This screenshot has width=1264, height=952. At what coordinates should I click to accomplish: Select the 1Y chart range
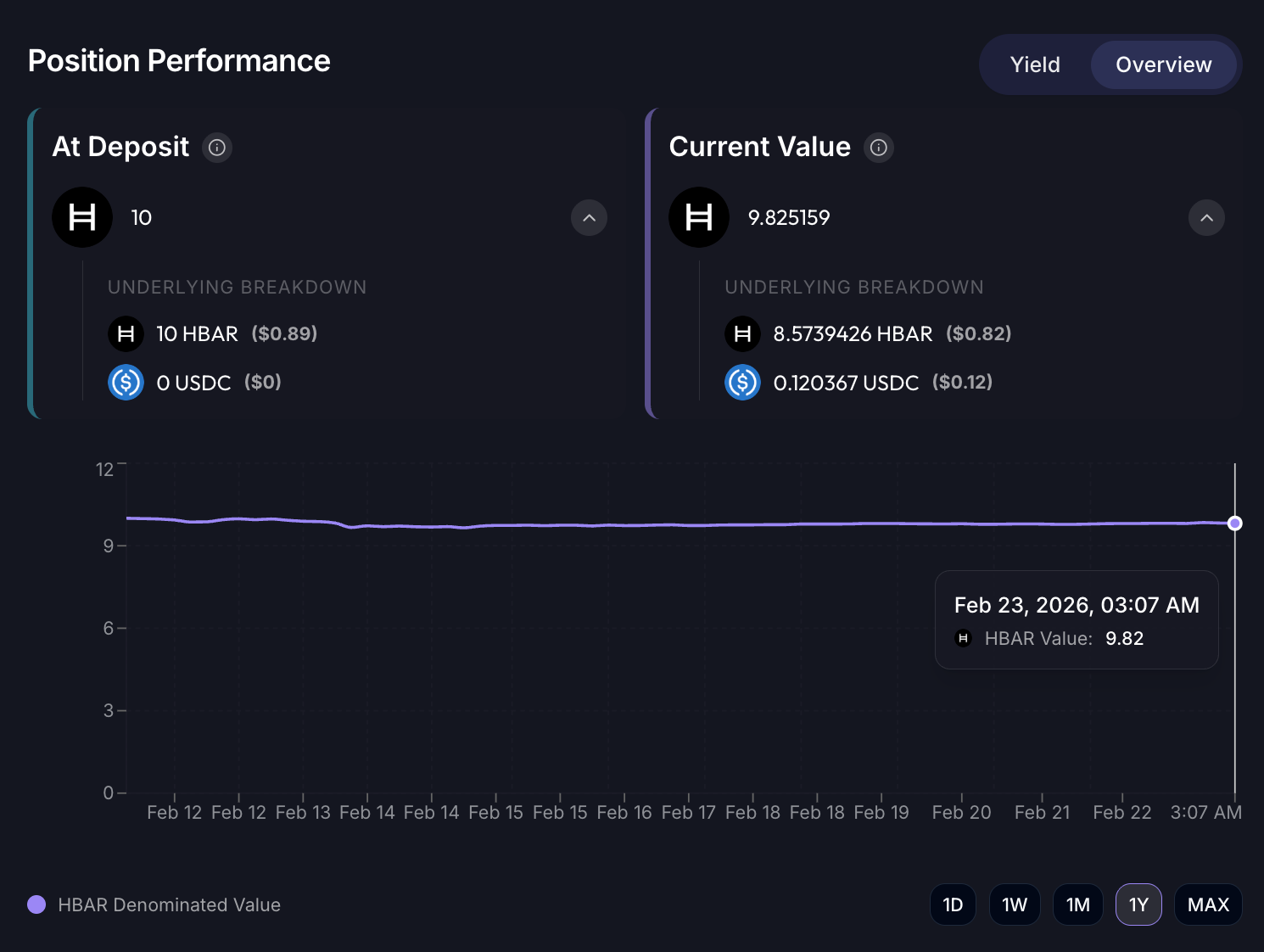(x=1138, y=904)
